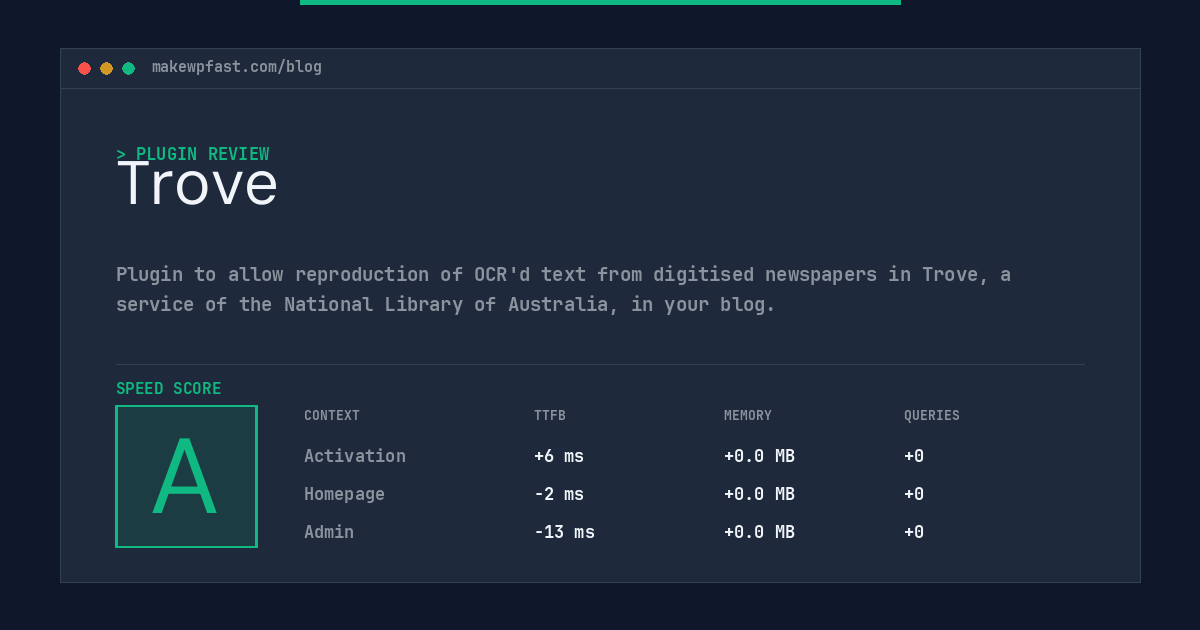Click the '-13 ms' Admin TTFB value
Image resolution: width=1200 pixels, height=630 pixels.
coord(564,532)
